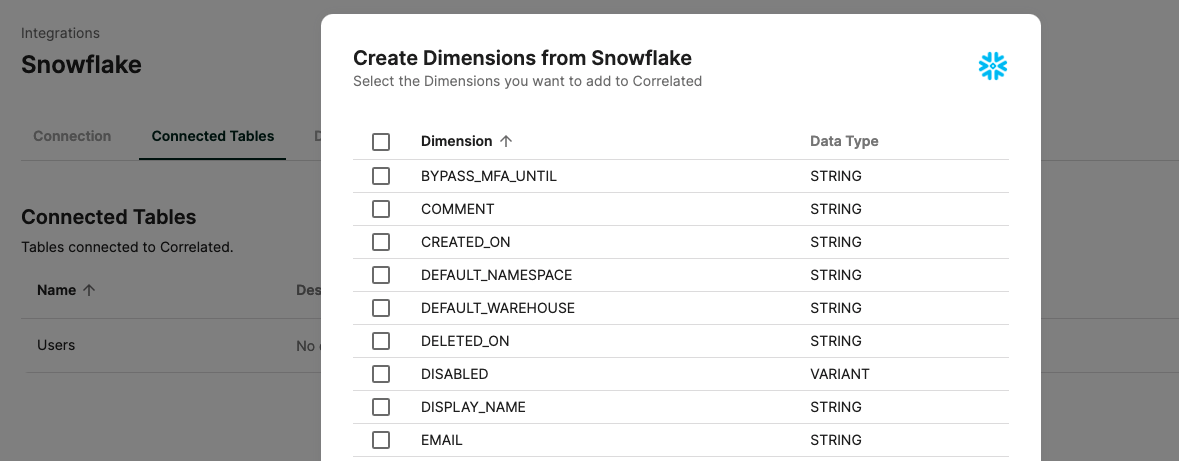Tick the DEFAULT_WAREHOUSE checkbox
This screenshot has height=461, width=1179.
click(381, 308)
